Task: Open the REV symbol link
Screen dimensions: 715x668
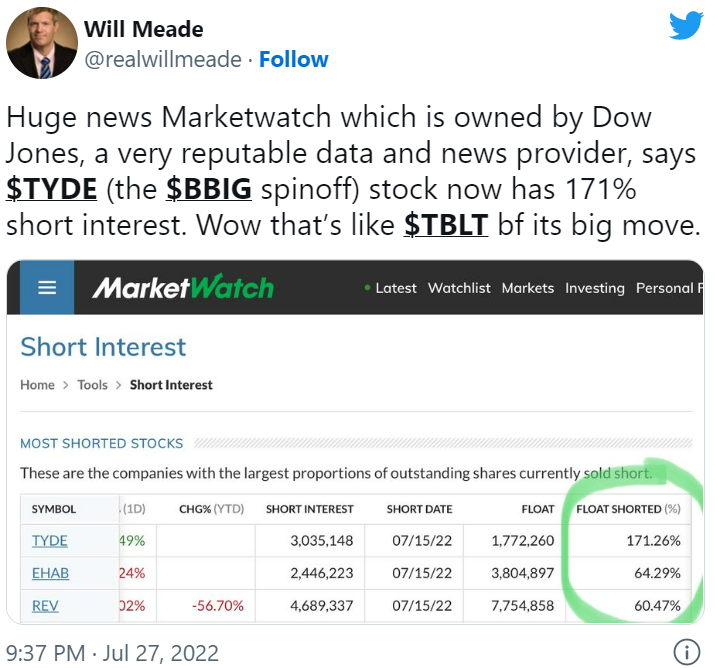Action: click(45, 606)
